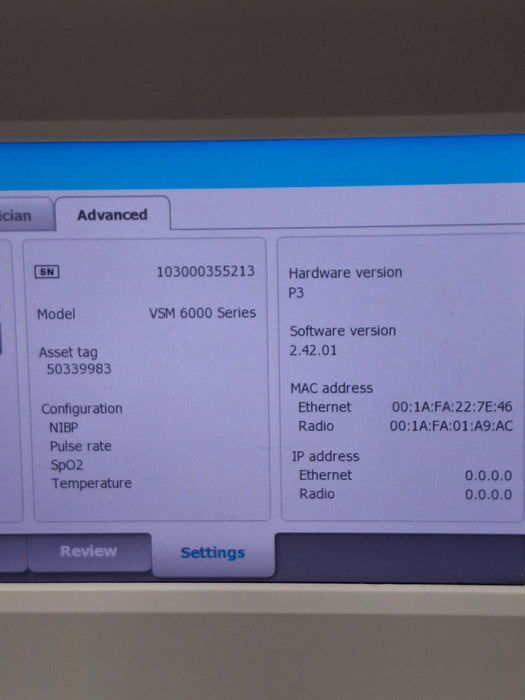Select hardware version value P3
This screenshot has height=700, width=525.
[x=296, y=293]
